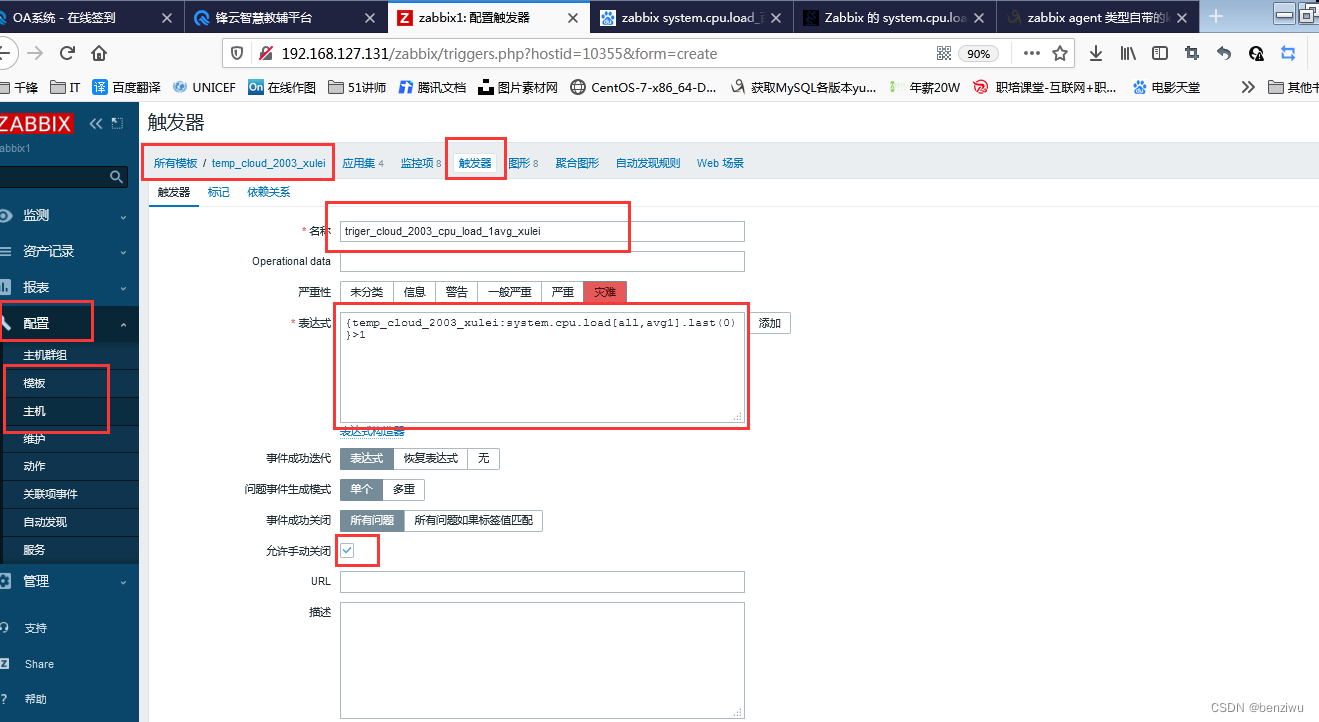Open the 标记 tab

point(218,192)
